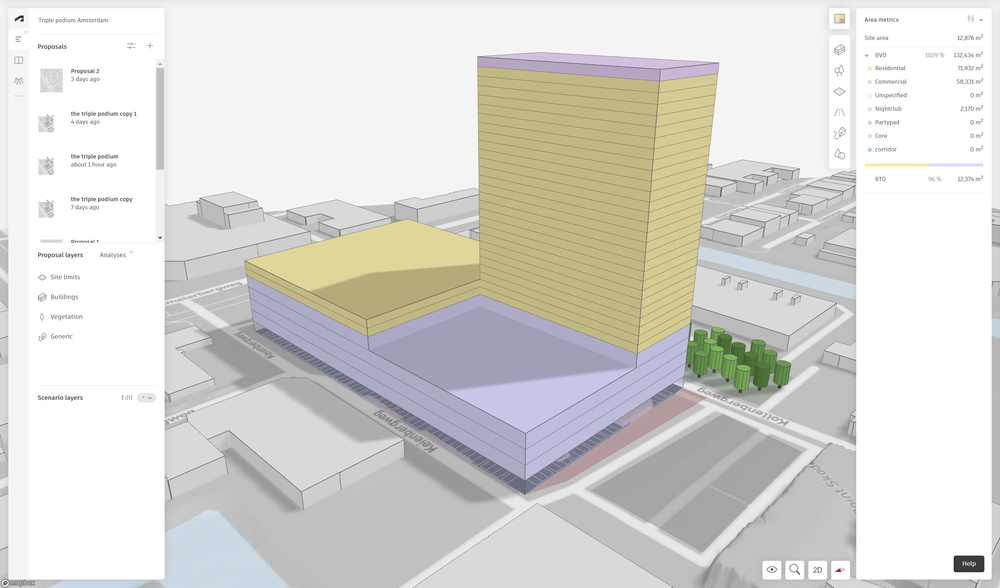Open the area metrics color panel icon
This screenshot has height=588, width=1000.
[x=840, y=19]
